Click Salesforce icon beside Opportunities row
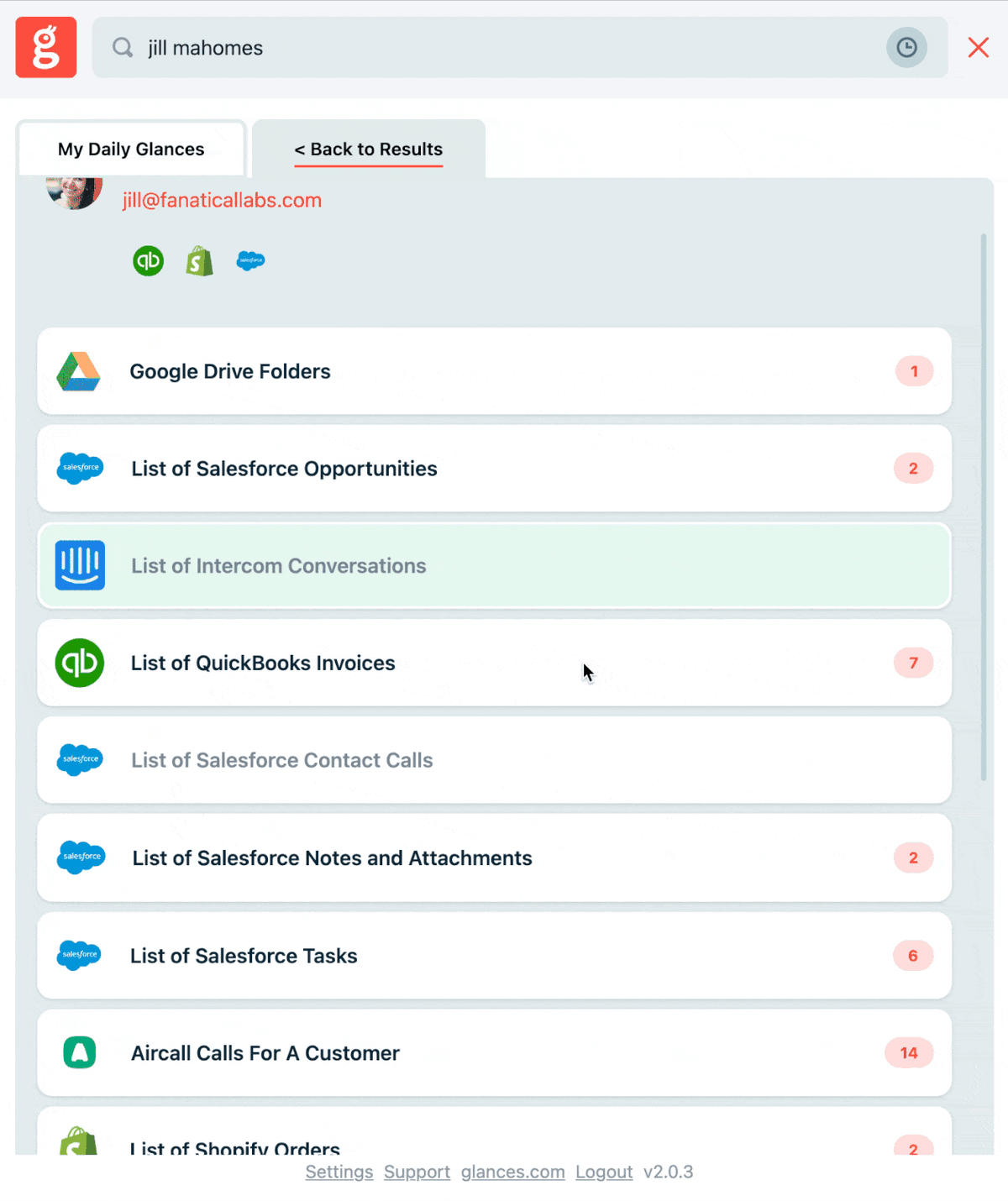The width and height of the screenshot is (1008, 1201). [80, 468]
